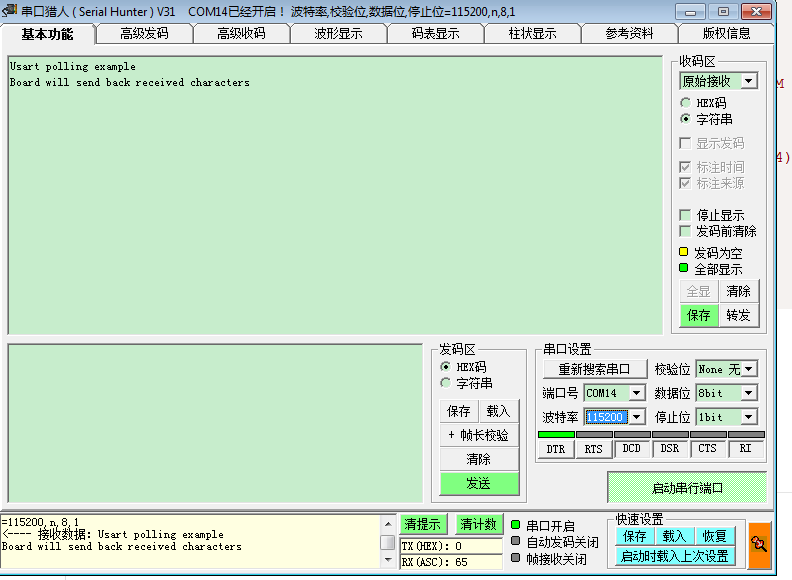Click the CTS signal indicator
792x580 pixels.
[707, 448]
